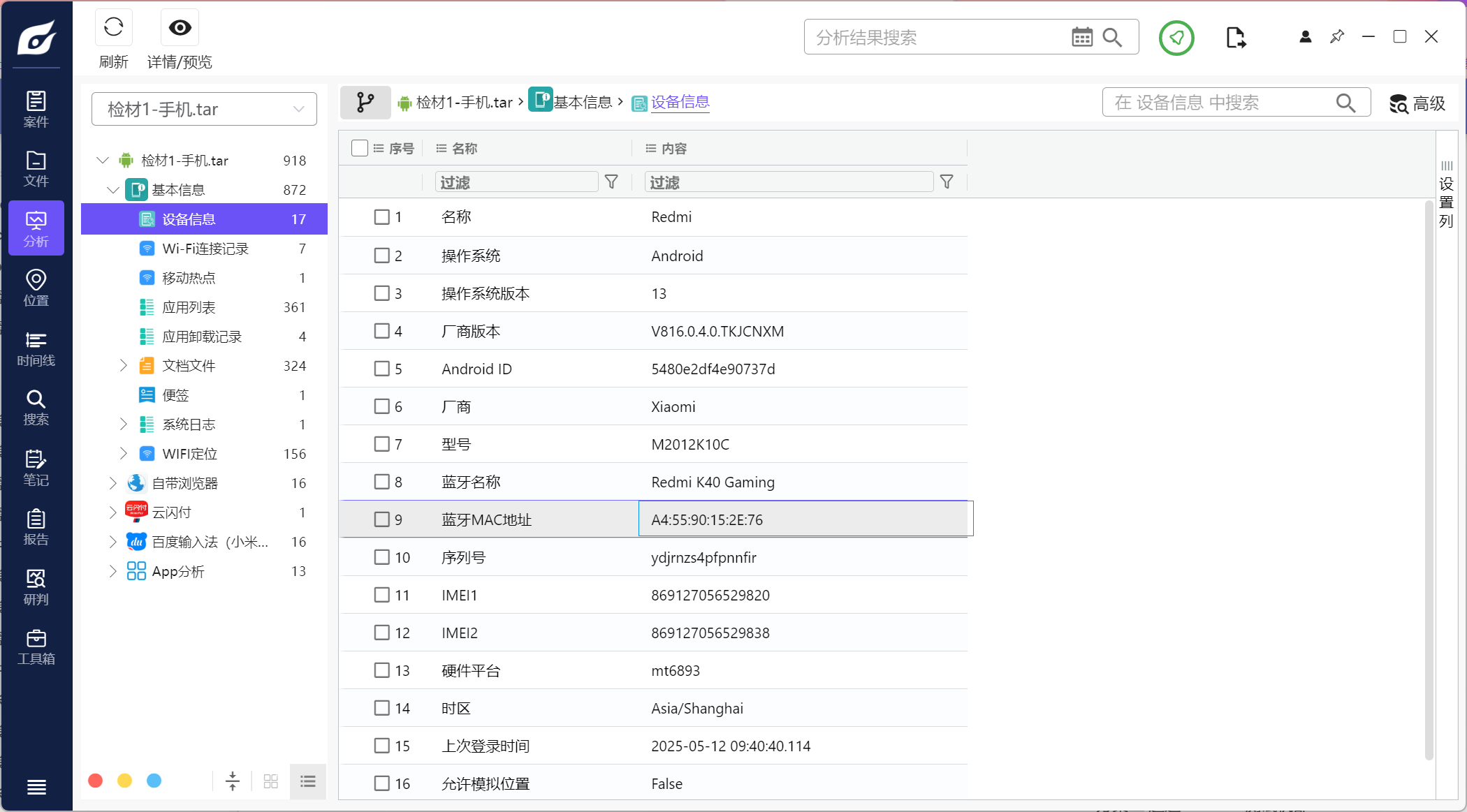Toggle the select-all checkbox in header
The image size is (1467, 812).
360,148
